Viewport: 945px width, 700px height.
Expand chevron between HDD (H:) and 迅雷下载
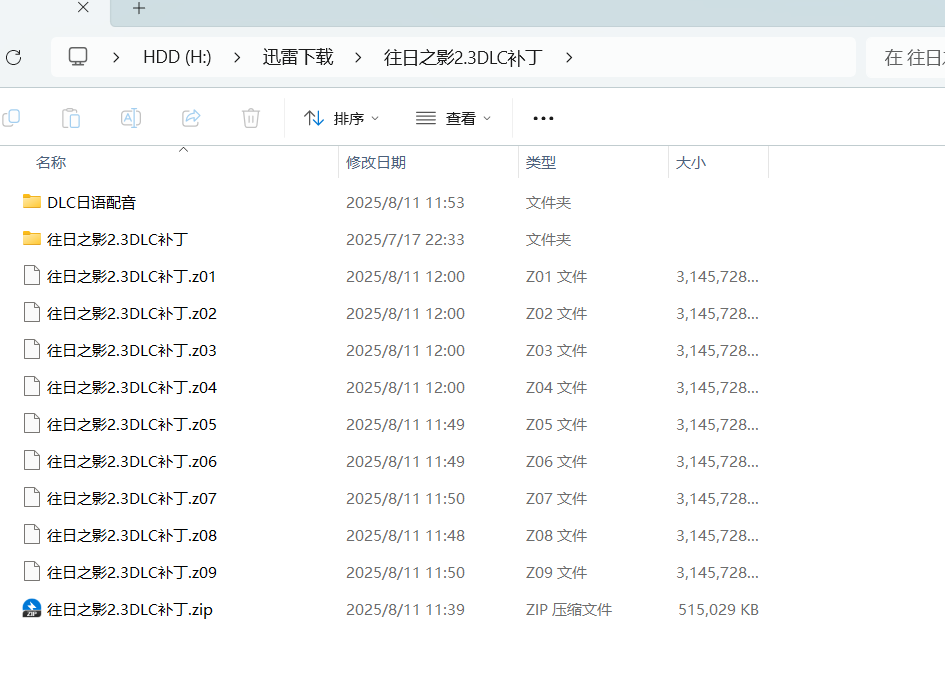pyautogui.click(x=237, y=57)
